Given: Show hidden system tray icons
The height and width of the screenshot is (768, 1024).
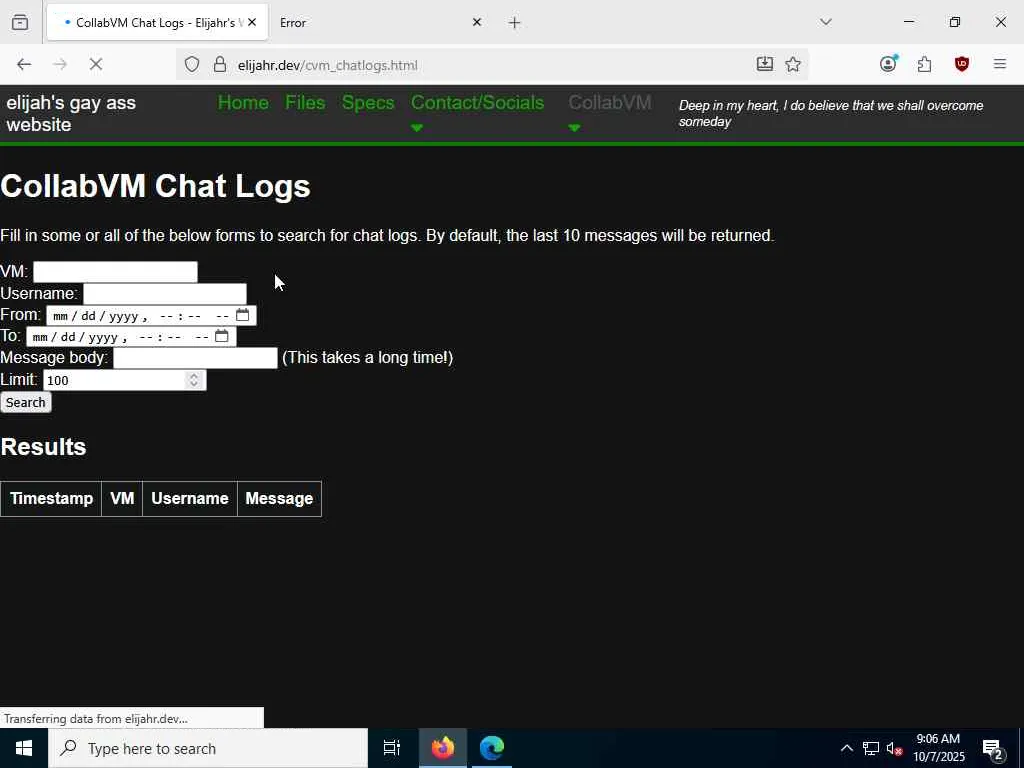Looking at the screenshot, I should point(846,748).
